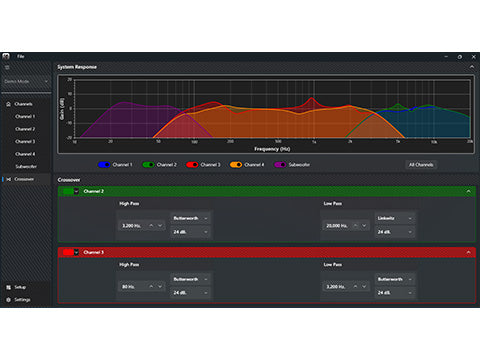480x360 pixels.
Task: Open Channel 2 Low Pass Linkwitz dropdown
Action: (395, 218)
